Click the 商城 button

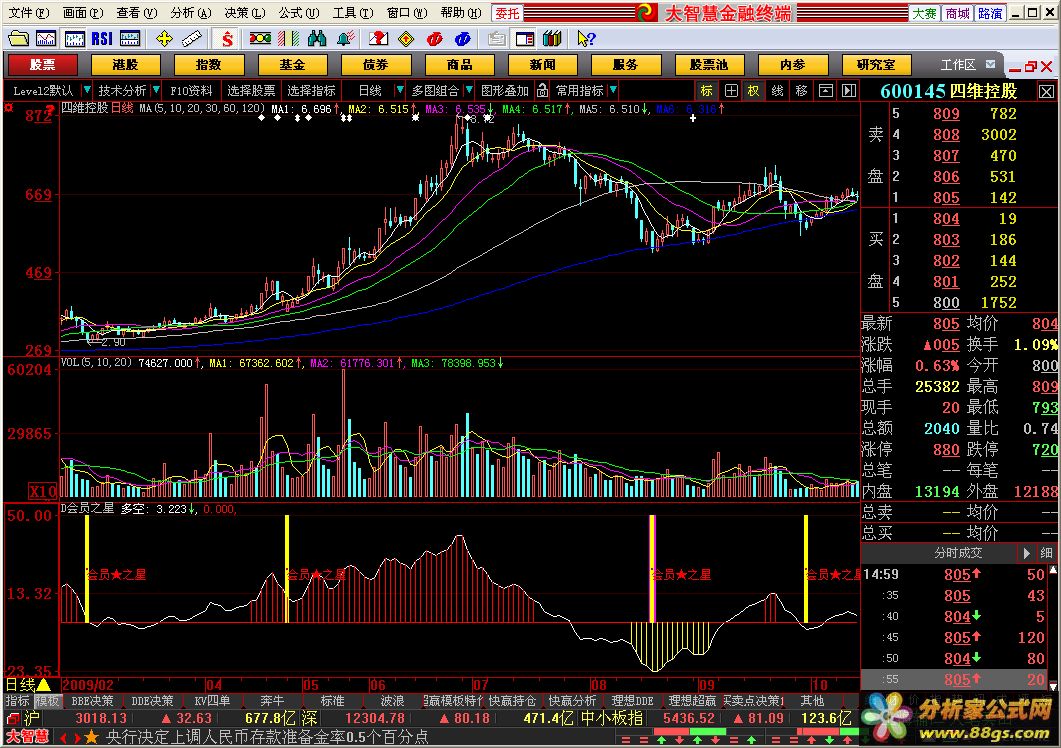tap(957, 13)
